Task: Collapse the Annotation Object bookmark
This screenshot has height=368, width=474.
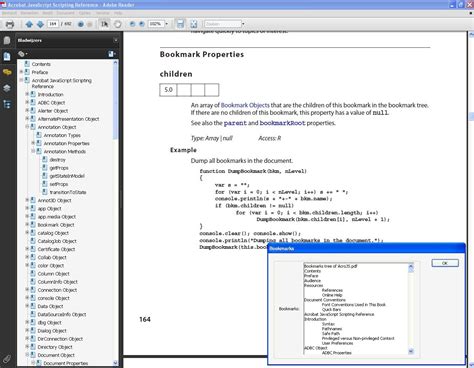Action: tap(27, 127)
